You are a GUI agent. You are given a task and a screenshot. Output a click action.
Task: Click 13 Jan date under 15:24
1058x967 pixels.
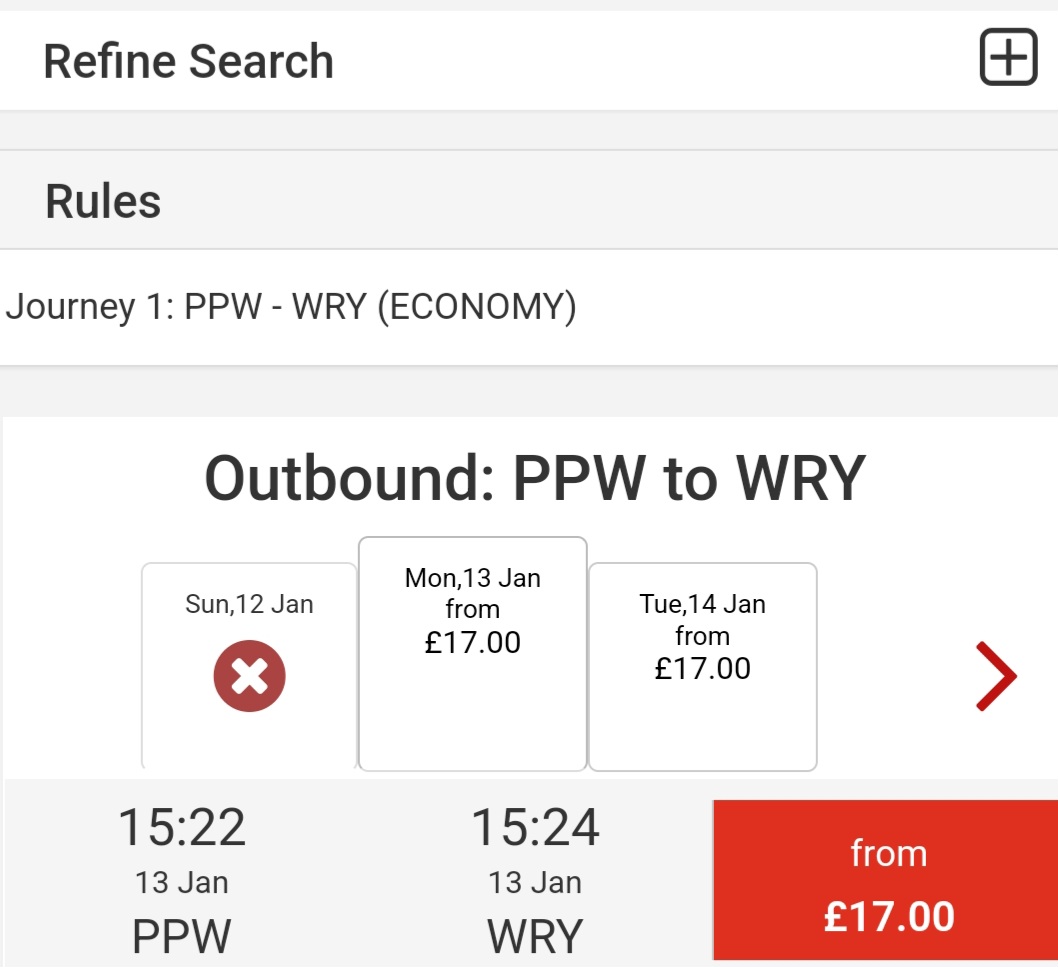[534, 883]
